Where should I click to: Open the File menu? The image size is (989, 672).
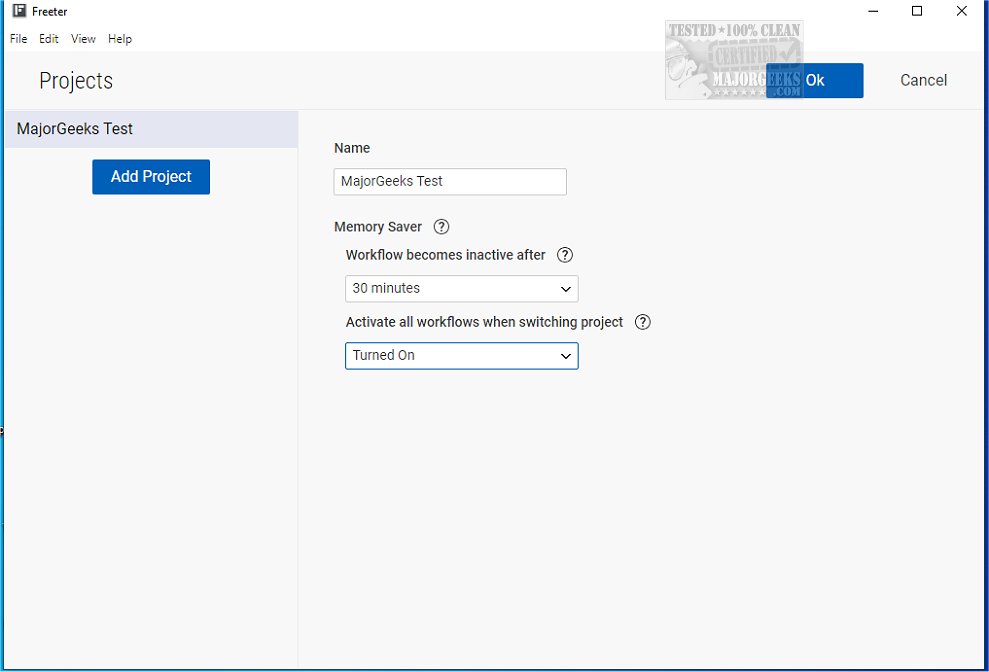(x=18, y=38)
